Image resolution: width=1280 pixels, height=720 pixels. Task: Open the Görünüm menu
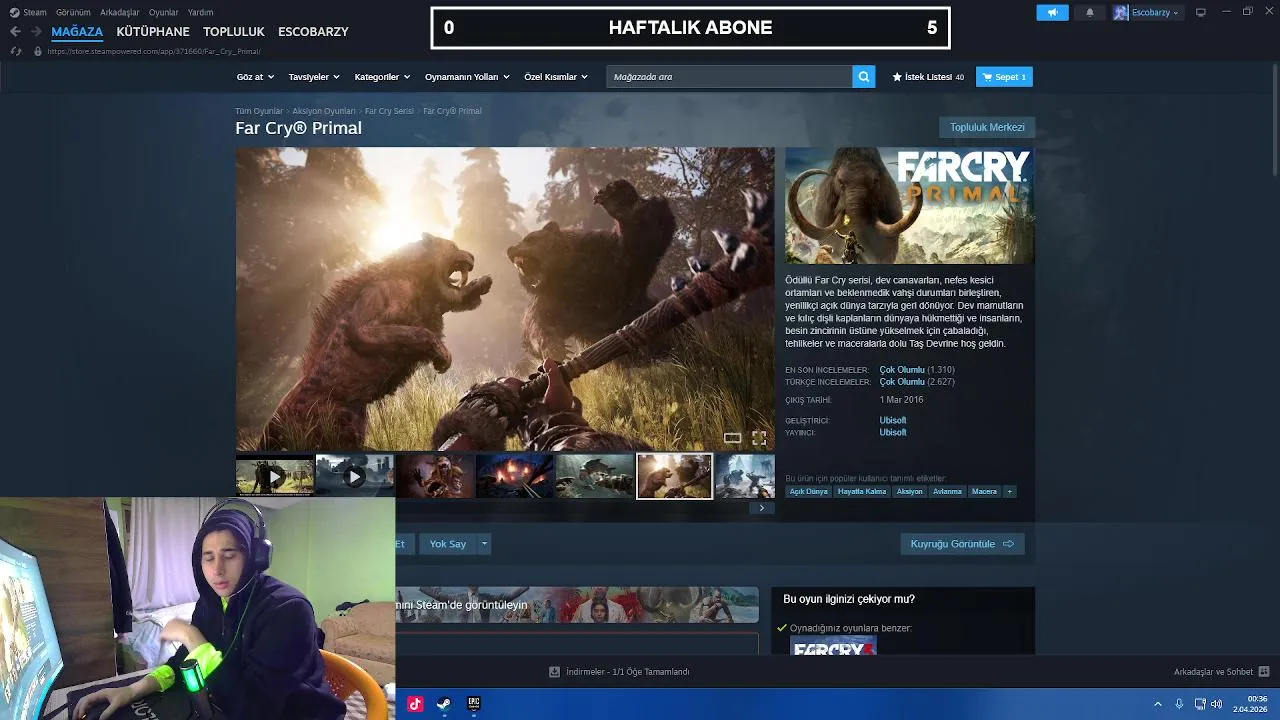73,12
